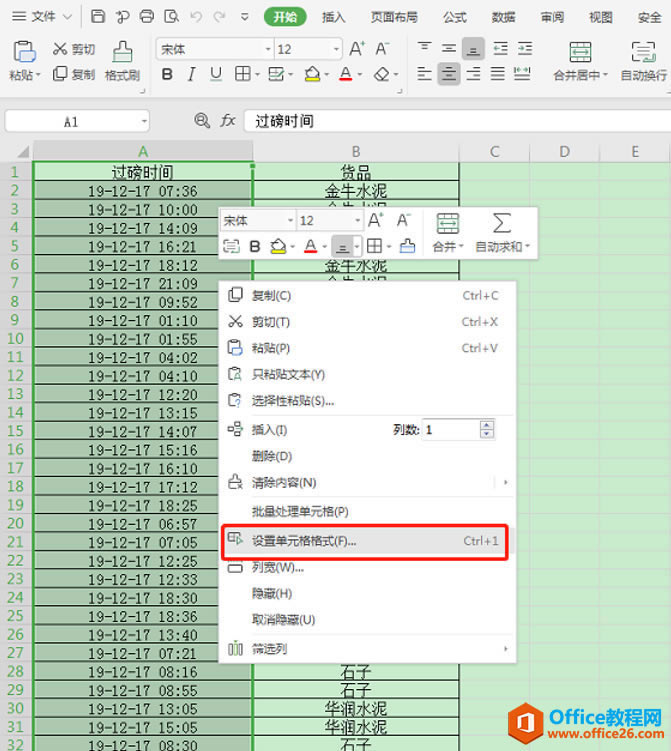Decrease font size in ribbon
The width and height of the screenshot is (671, 751).
click(x=382, y=49)
